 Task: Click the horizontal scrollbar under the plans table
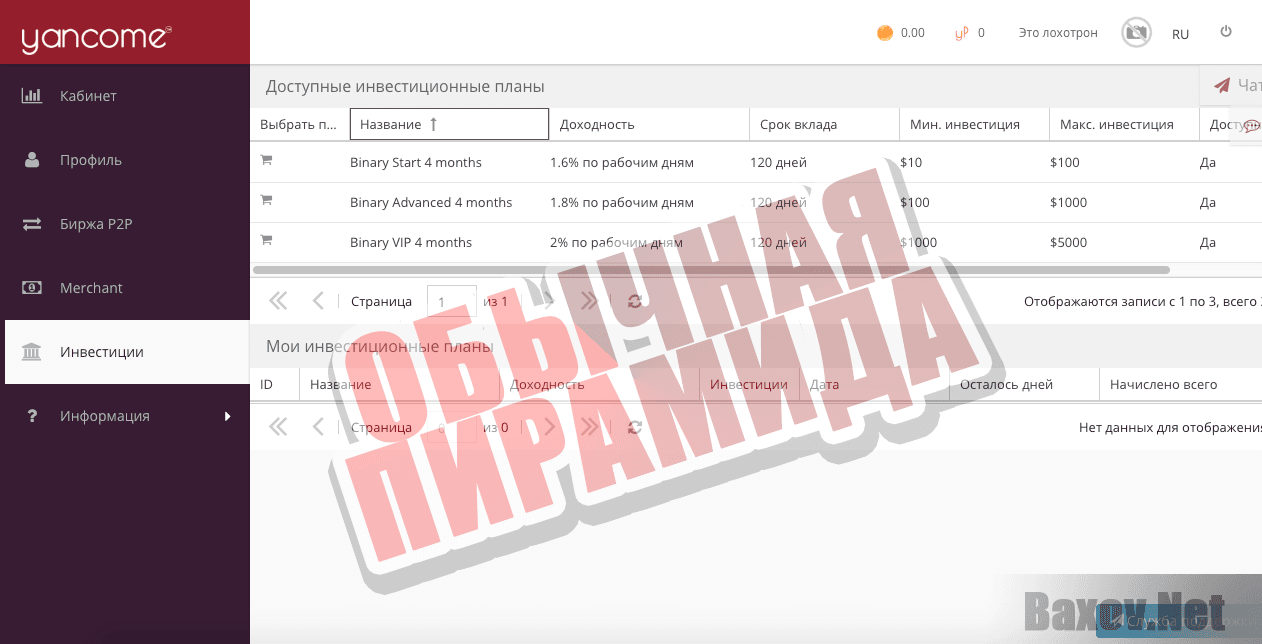(x=710, y=270)
